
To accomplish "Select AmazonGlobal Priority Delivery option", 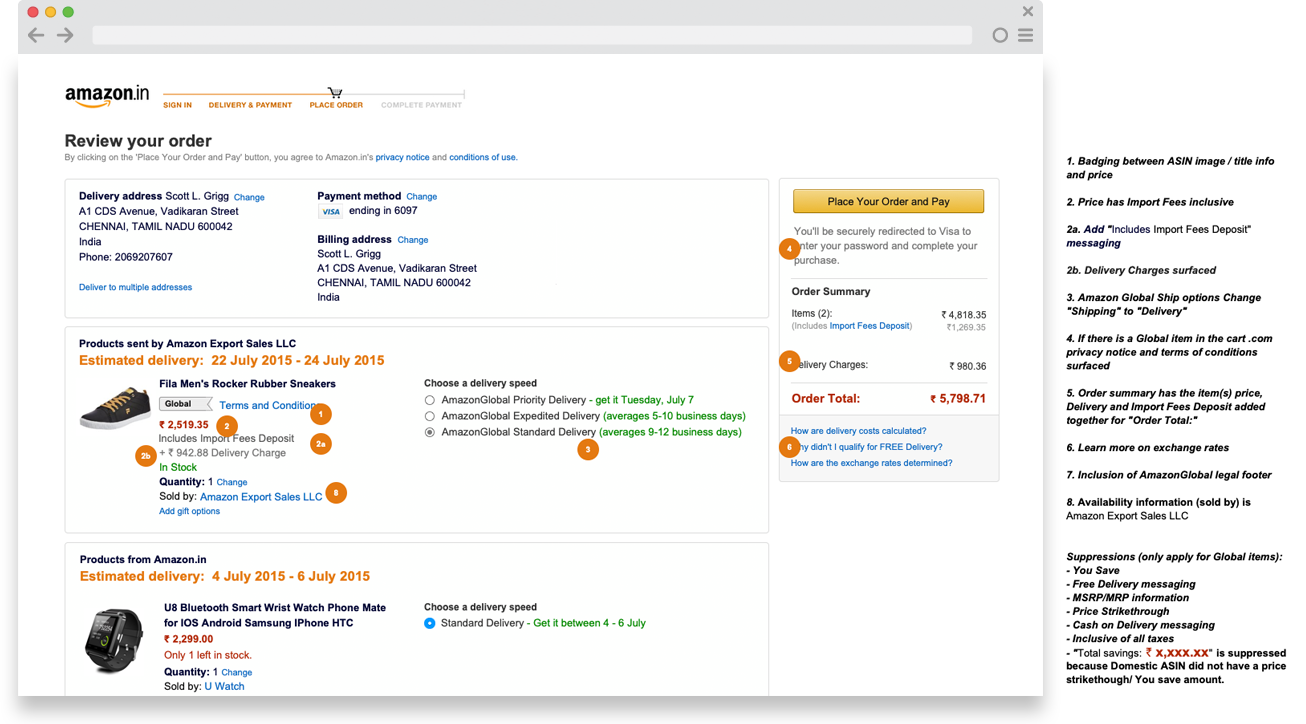I will coord(430,400).
